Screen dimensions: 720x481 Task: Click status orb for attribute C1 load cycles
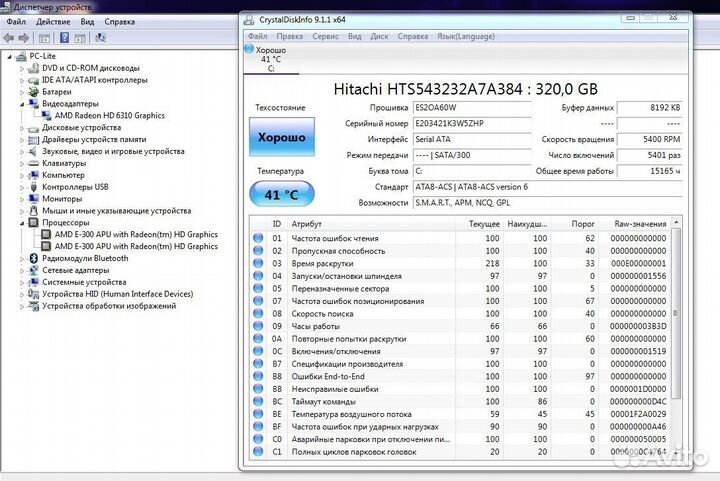[259, 452]
